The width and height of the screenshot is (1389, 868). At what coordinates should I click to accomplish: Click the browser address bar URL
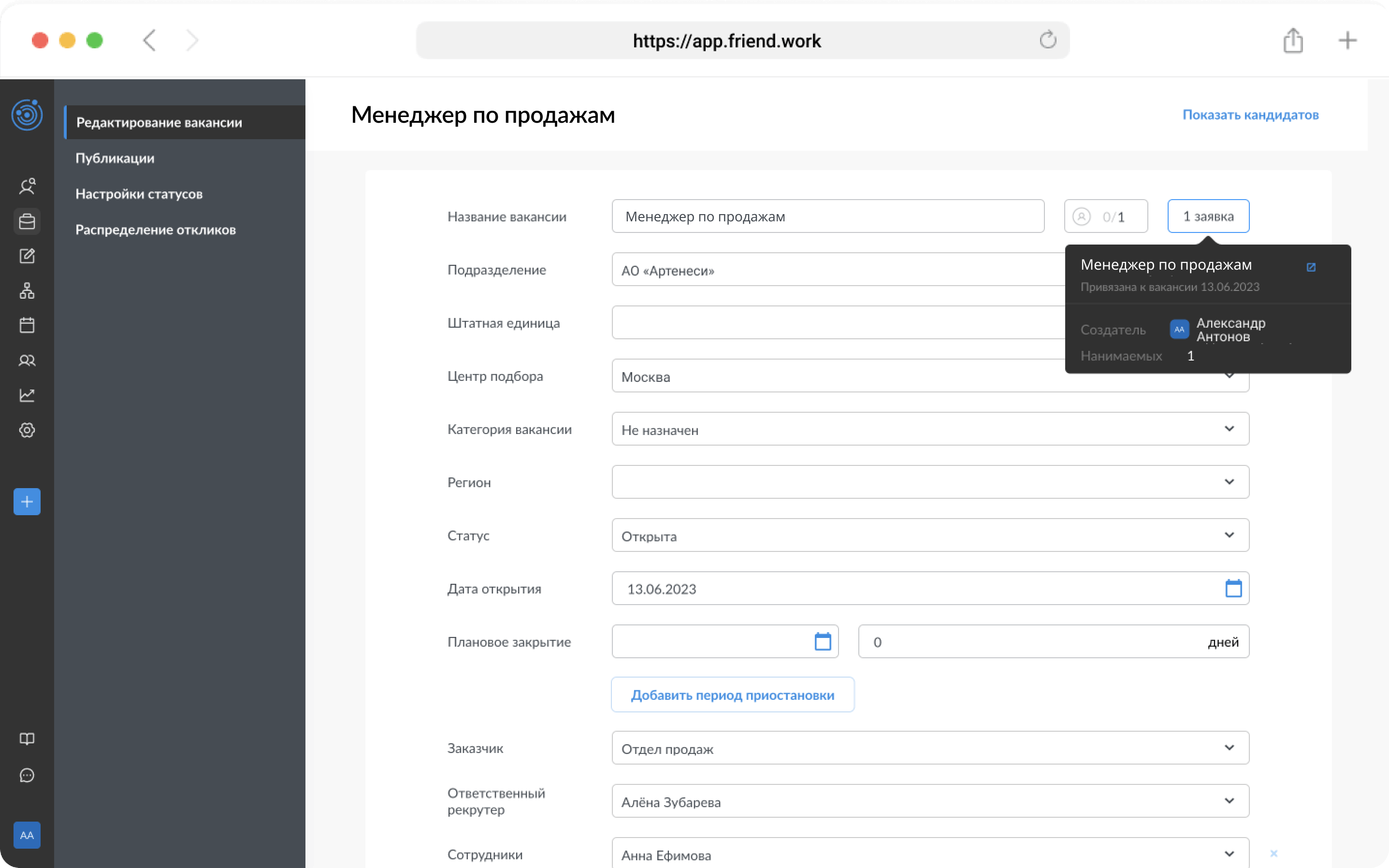(743, 40)
